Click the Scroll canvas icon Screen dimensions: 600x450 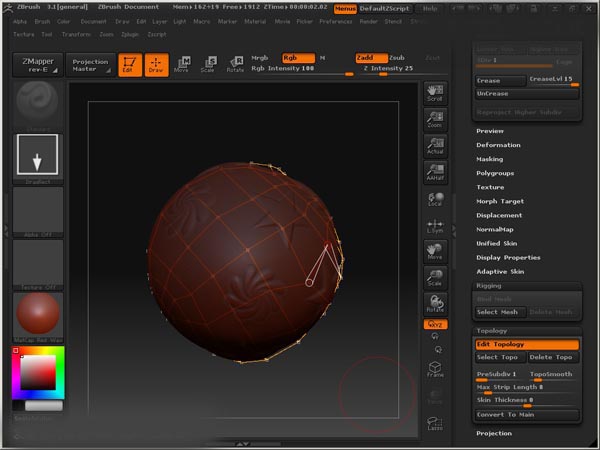(x=435, y=94)
